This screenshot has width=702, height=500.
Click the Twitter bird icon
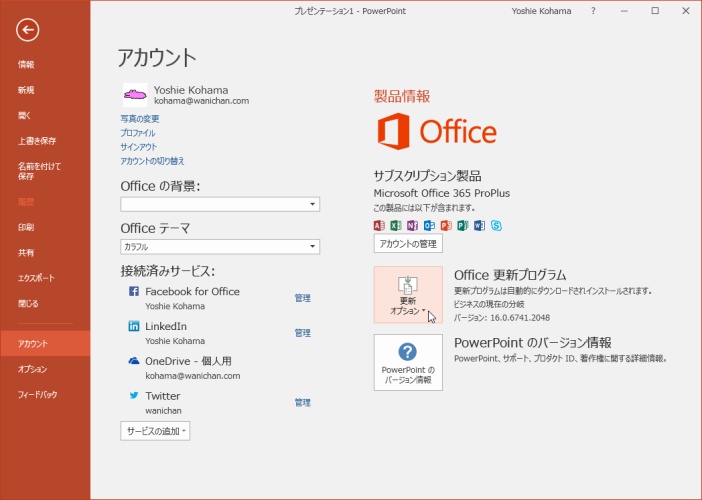point(133,395)
